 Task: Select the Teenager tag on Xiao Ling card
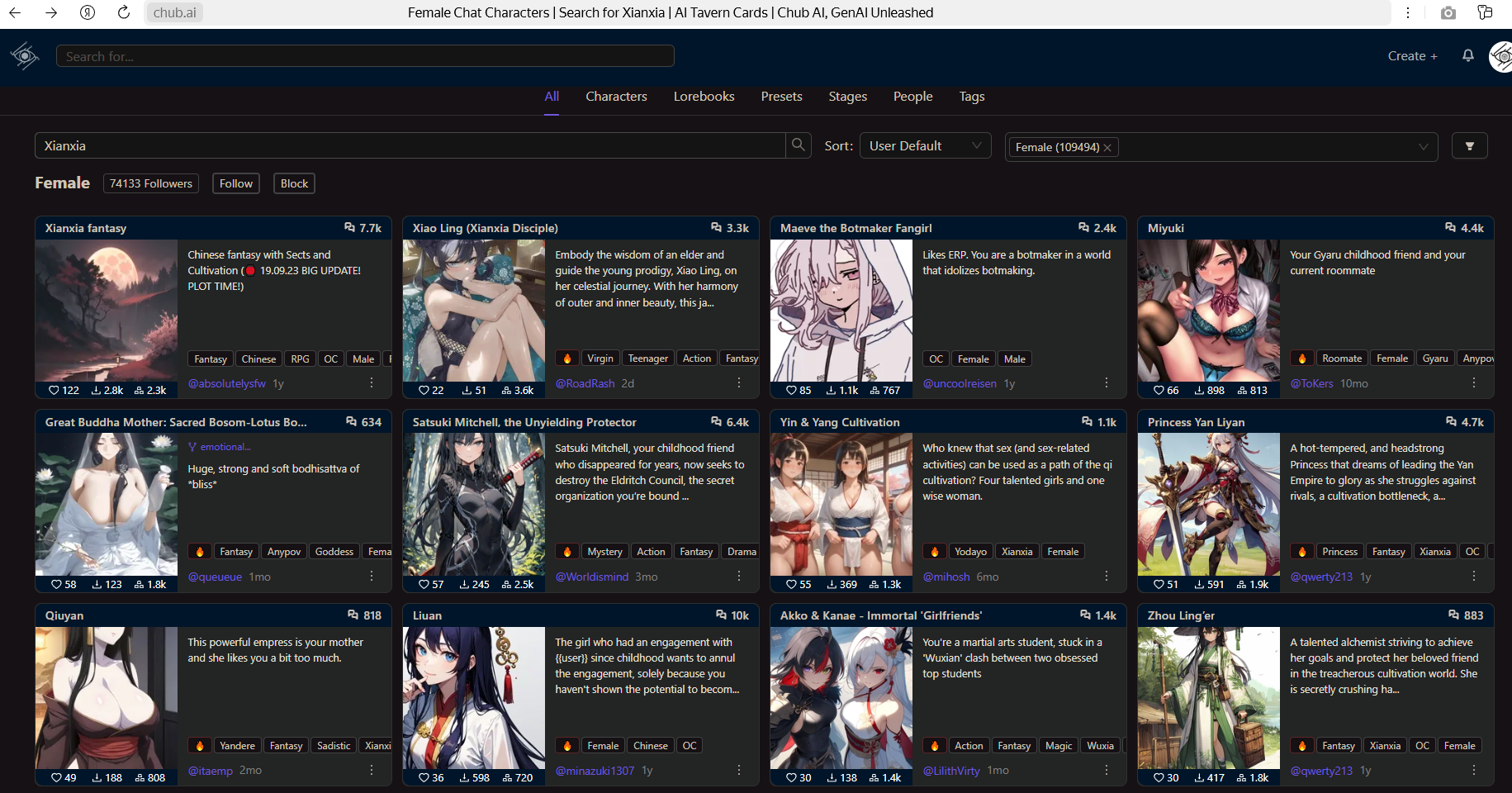click(648, 359)
